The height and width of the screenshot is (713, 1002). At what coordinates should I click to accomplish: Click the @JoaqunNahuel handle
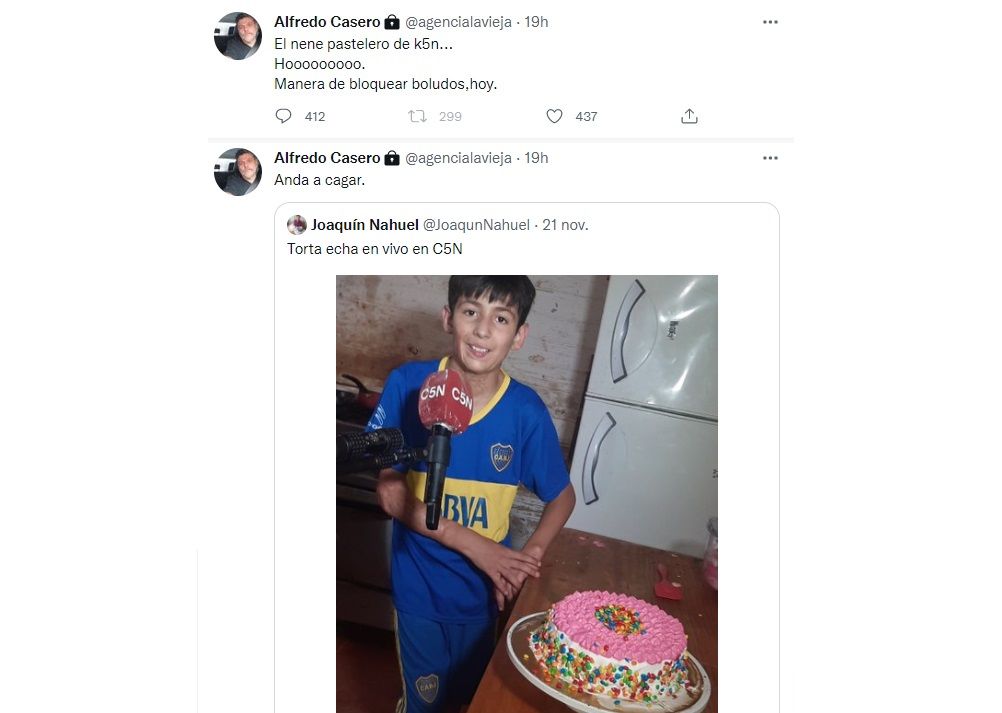point(476,225)
